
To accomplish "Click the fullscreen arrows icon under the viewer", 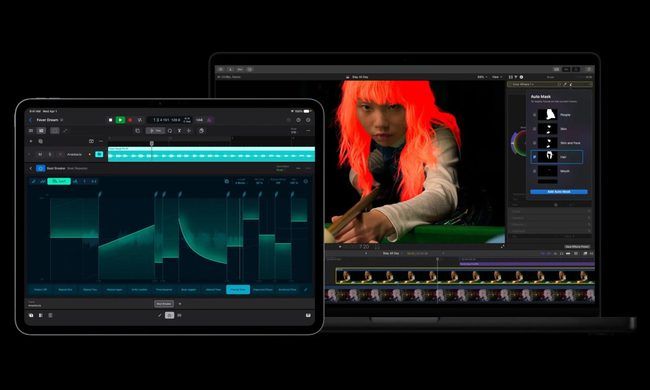I will point(502,247).
